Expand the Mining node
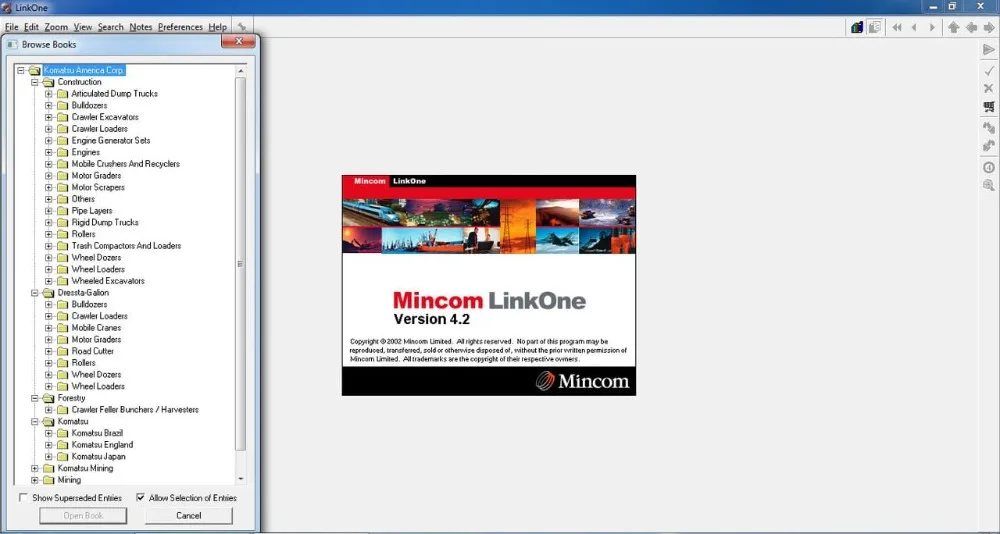The height and width of the screenshot is (534, 1000). [35, 480]
